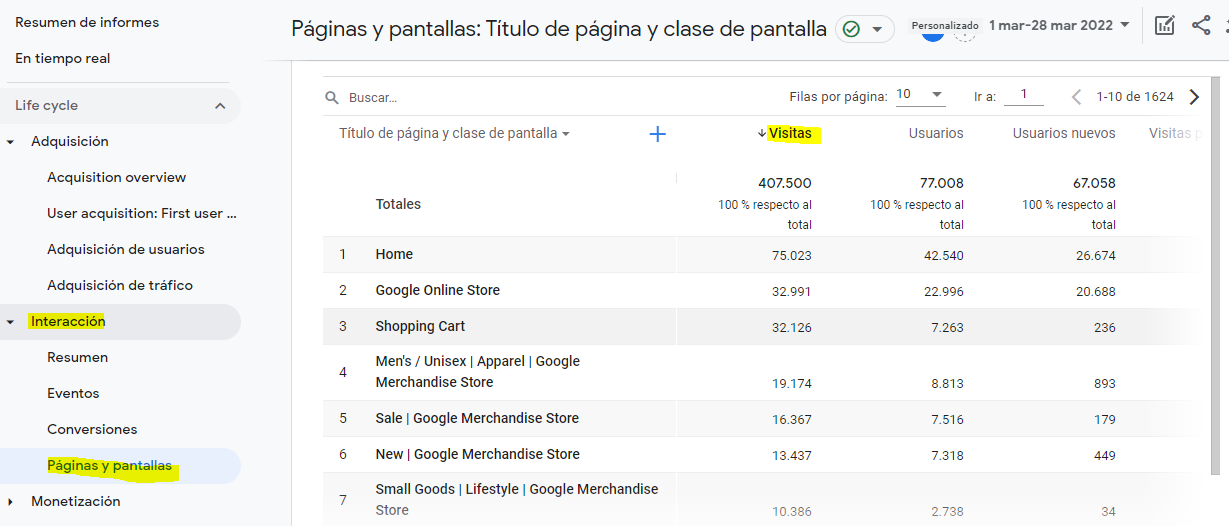
Task: Open the date range dropdown
Action: pyautogui.click(x=1059, y=25)
